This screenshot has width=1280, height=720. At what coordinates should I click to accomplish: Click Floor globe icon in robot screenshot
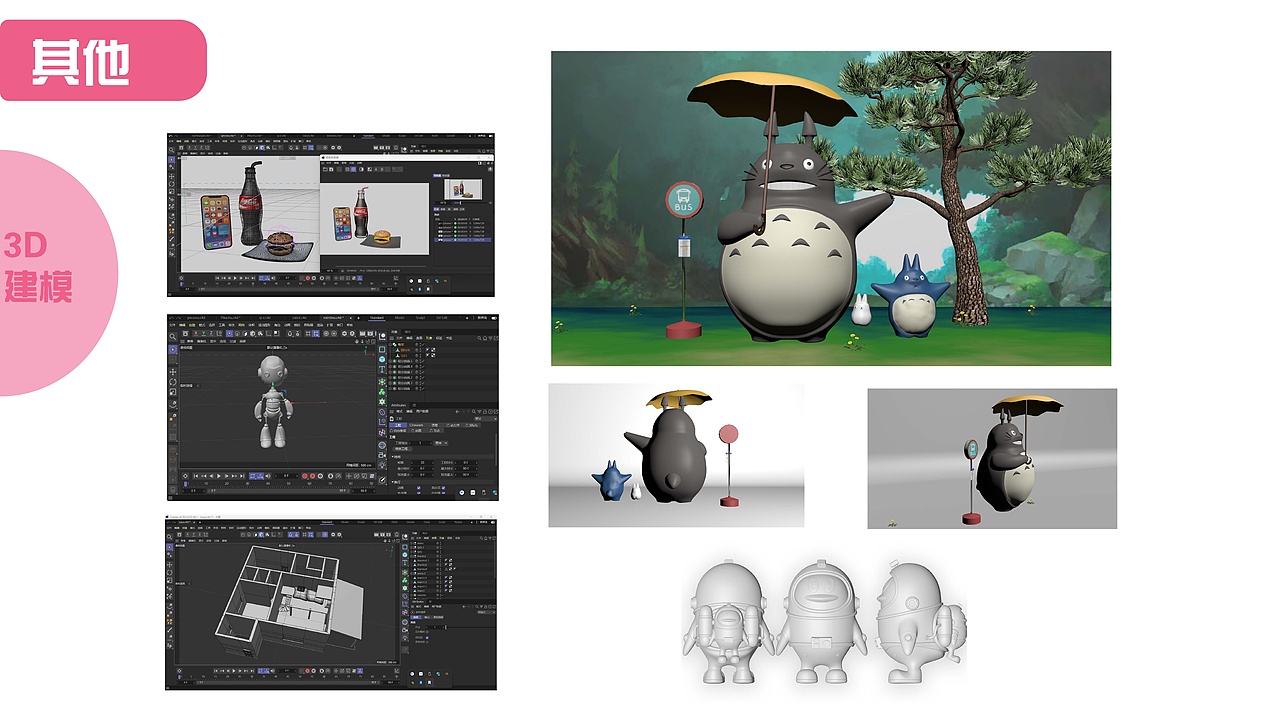(x=382, y=445)
